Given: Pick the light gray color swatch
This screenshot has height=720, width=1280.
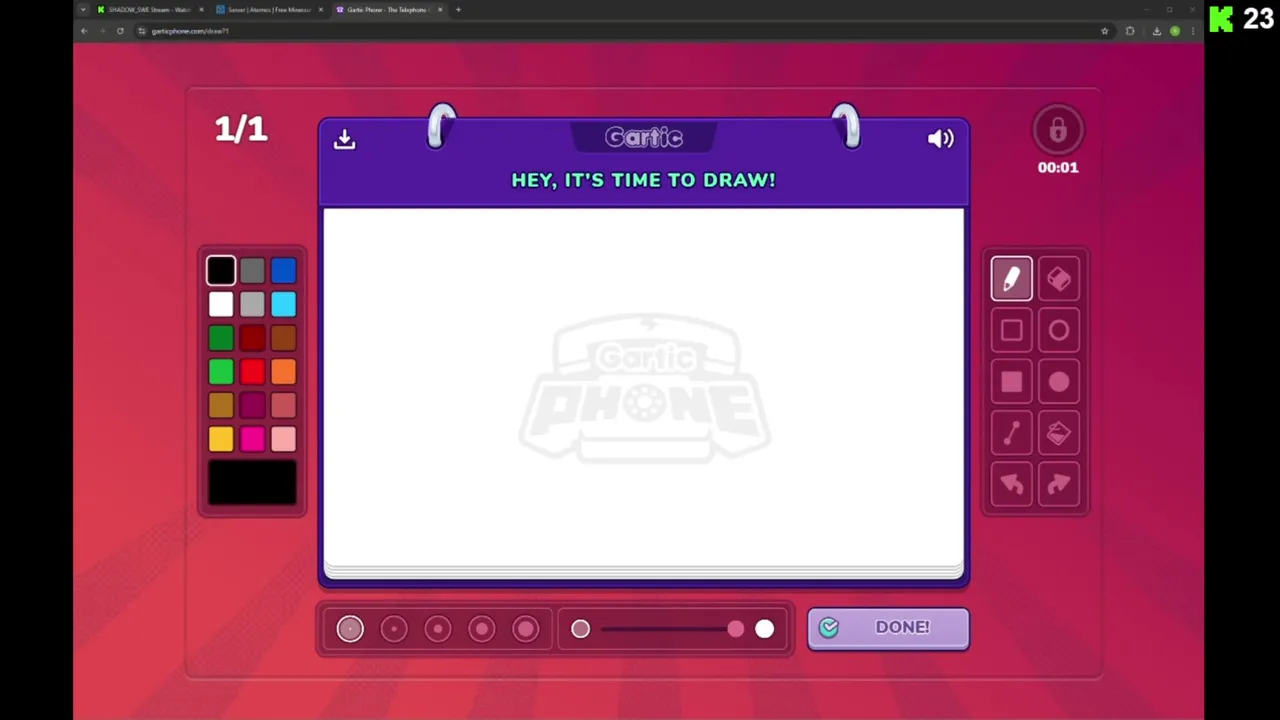Looking at the screenshot, I should coord(252,304).
